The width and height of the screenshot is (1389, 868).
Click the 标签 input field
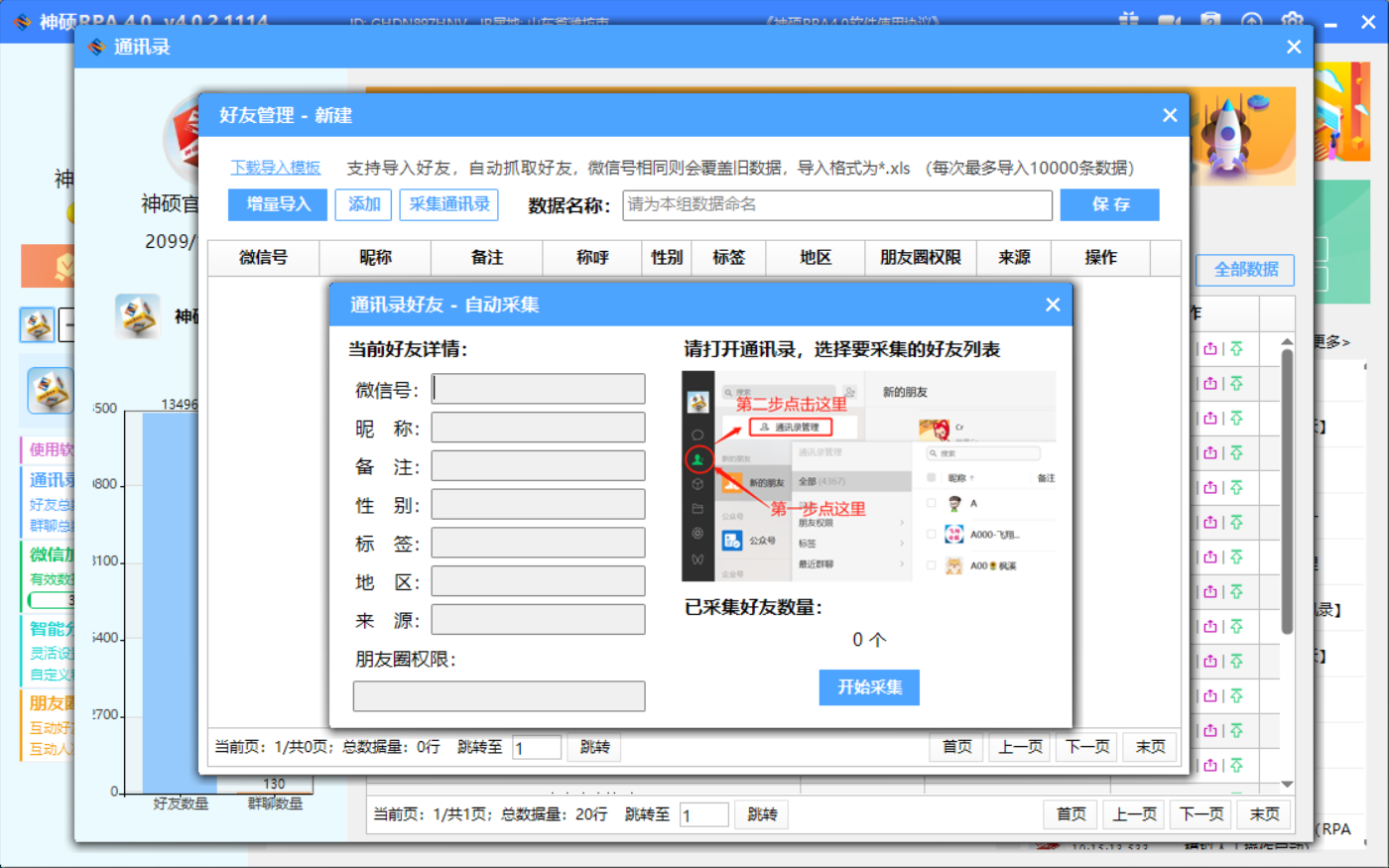click(539, 543)
